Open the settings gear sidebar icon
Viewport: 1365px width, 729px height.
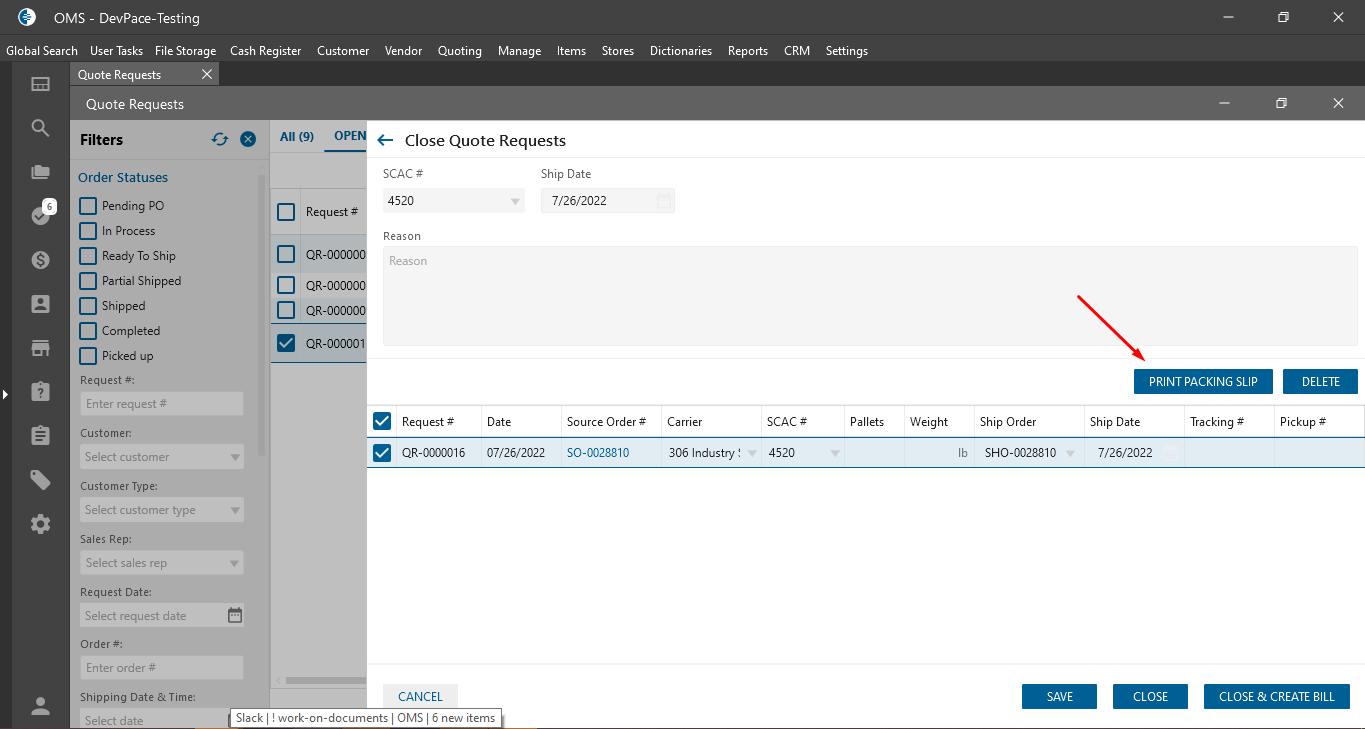click(40, 524)
